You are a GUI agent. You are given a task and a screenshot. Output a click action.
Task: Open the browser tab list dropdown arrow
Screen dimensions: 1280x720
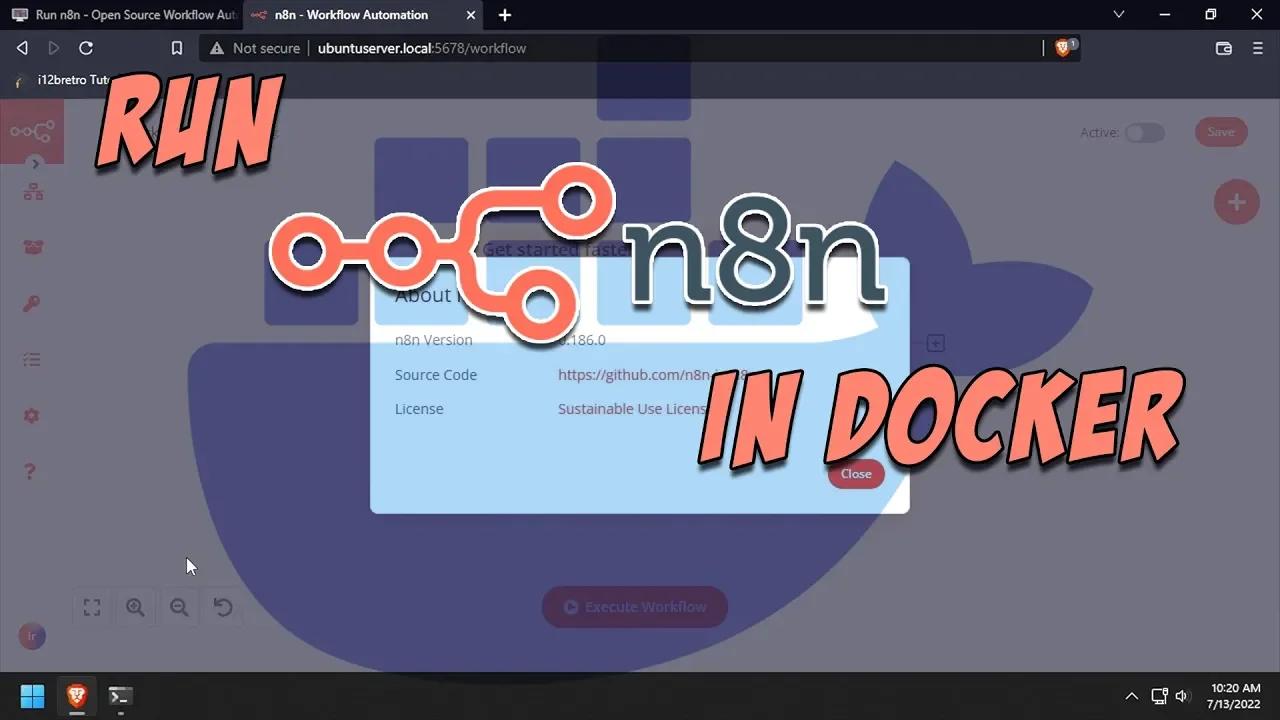[1118, 14]
